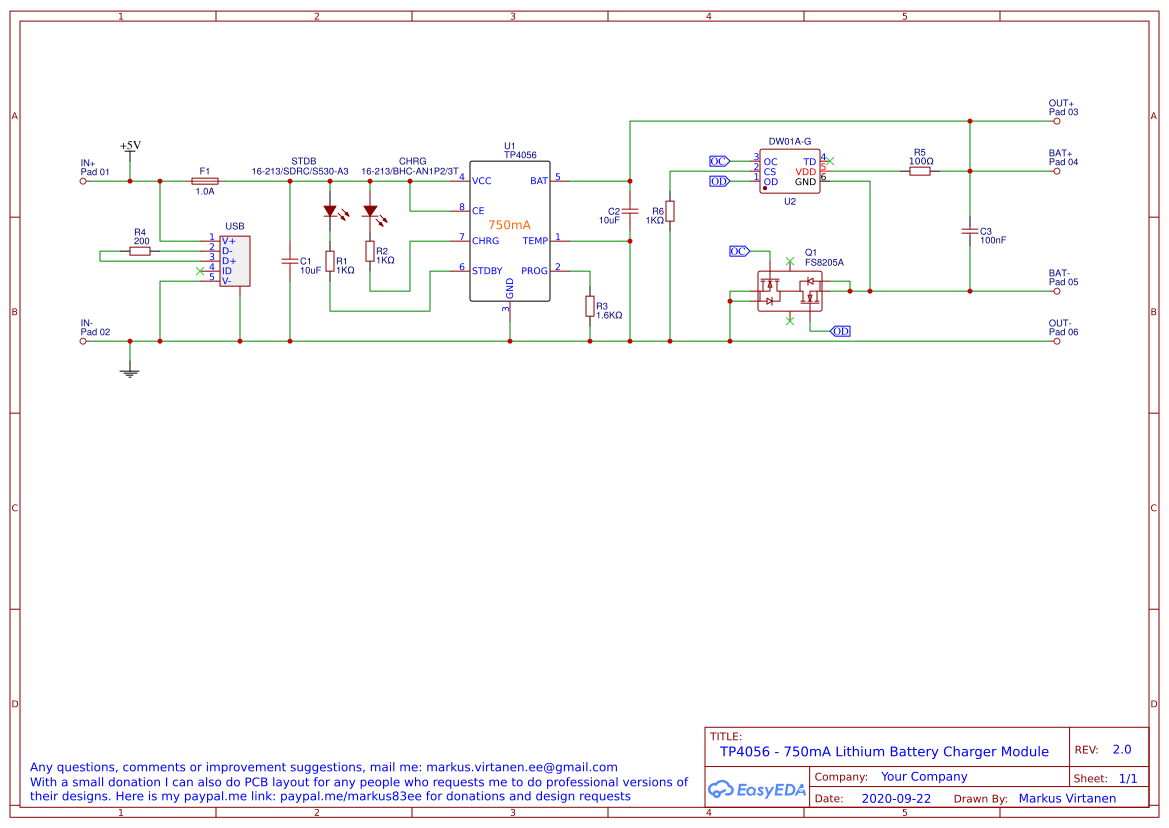Click the markus.virtanen.ee@gmail.com email address

522,767
